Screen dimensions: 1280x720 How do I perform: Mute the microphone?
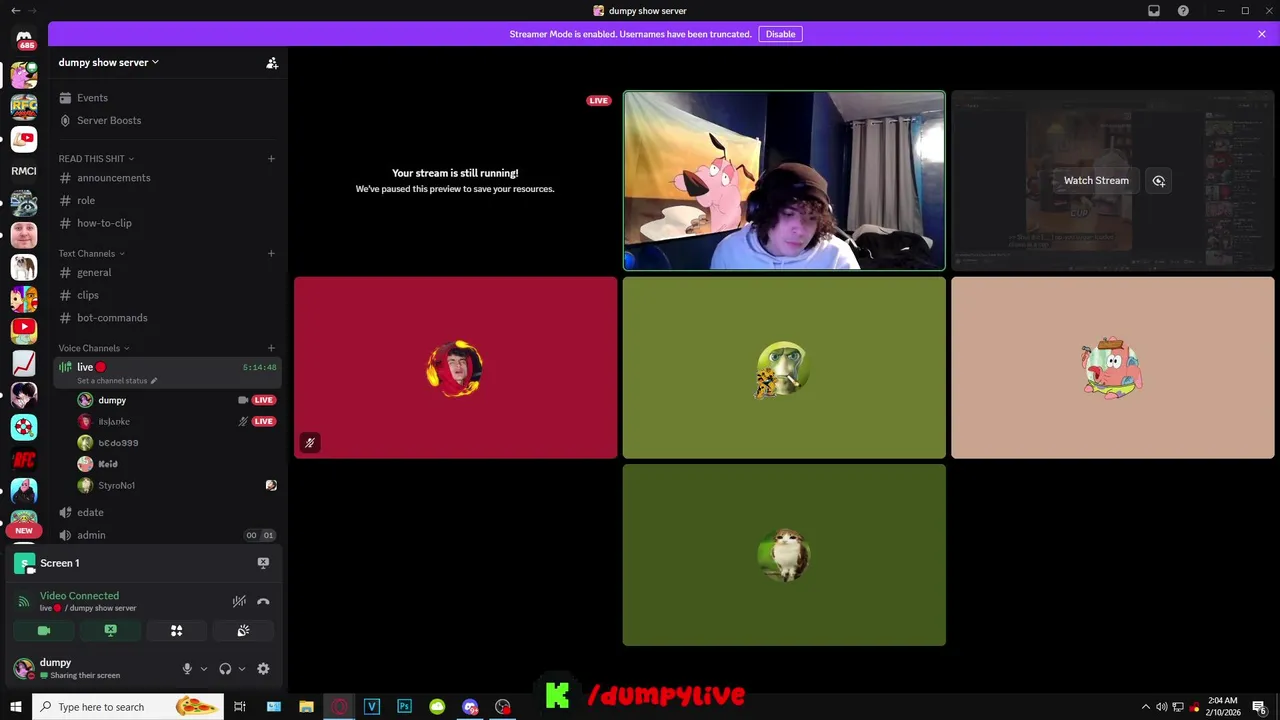tap(187, 669)
